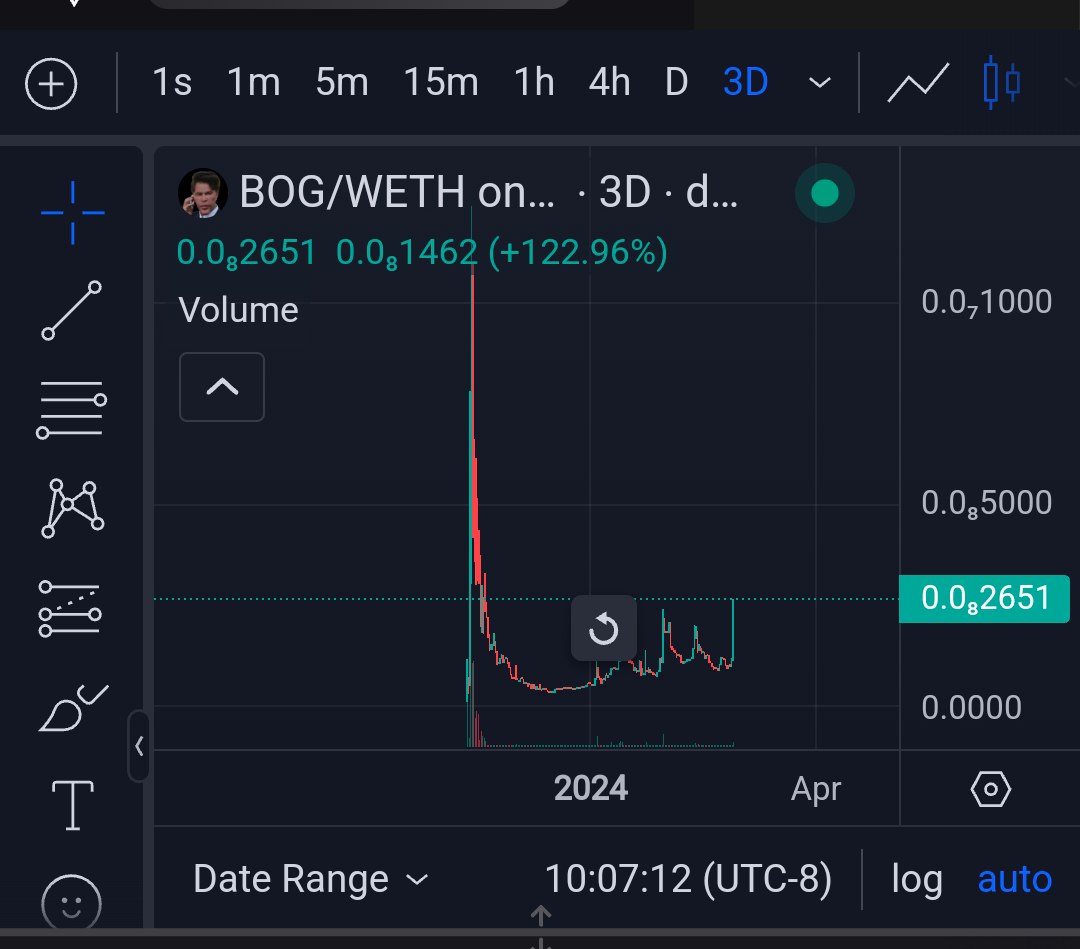Image resolution: width=1080 pixels, height=949 pixels.
Task: Select the 1m timeframe
Action: (x=253, y=83)
